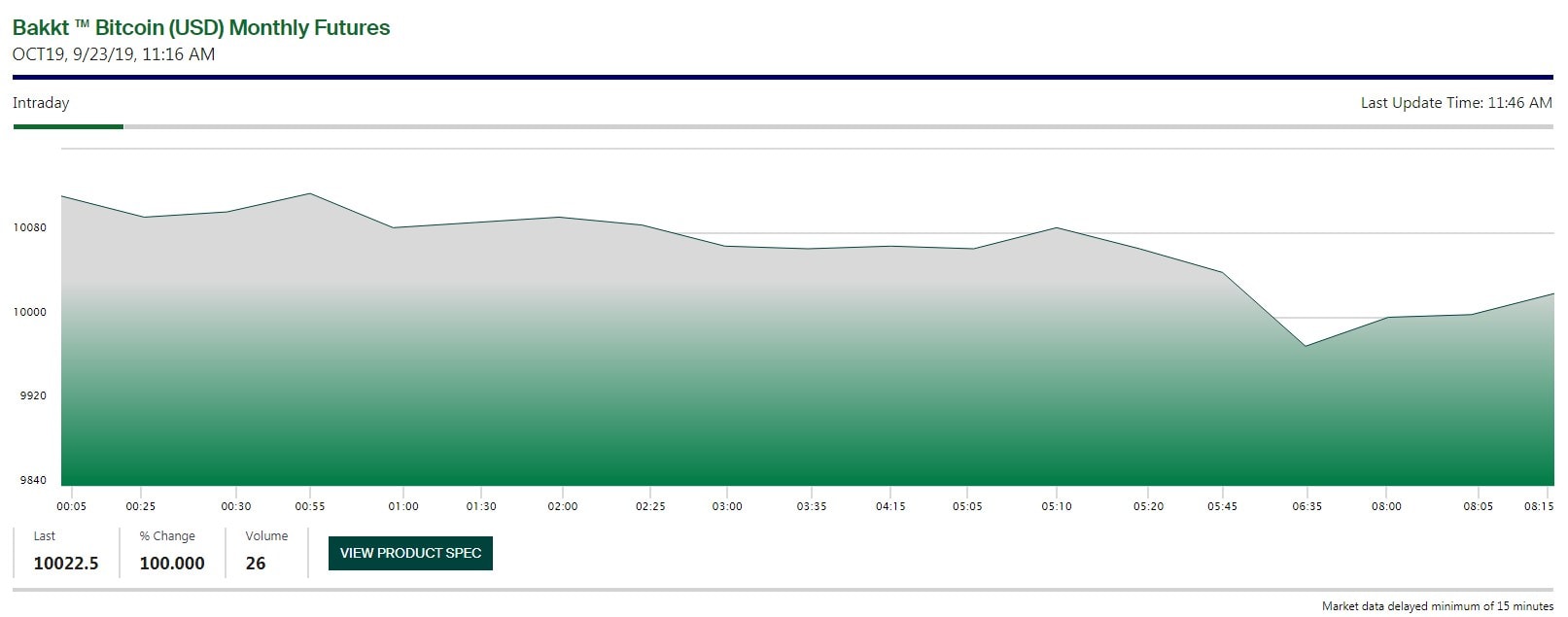This screenshot has width=1568, height=617.
Task: Click the 9840 y-axis label
Action: [33, 480]
